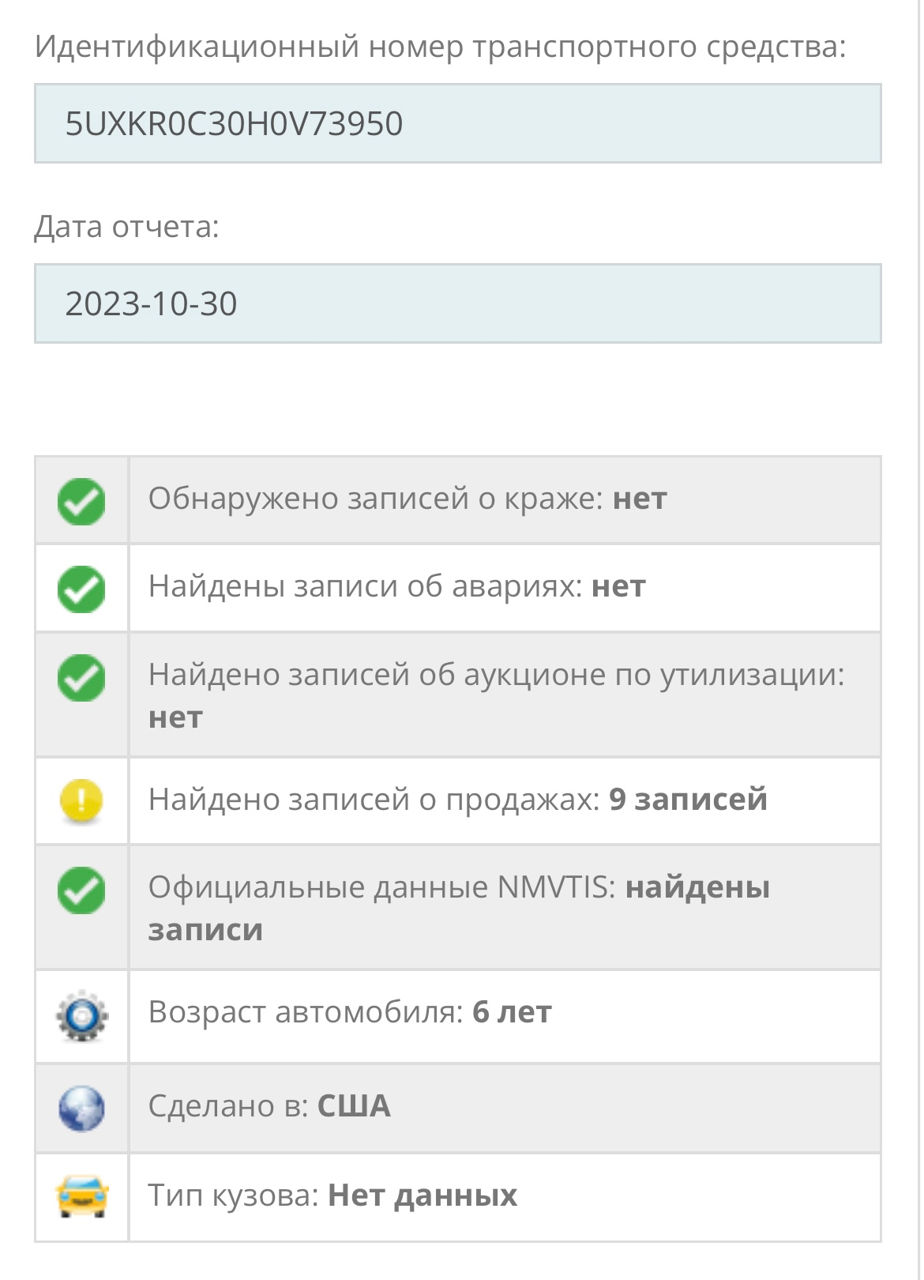Click the green checkmark beside NMVTIS data

(81, 891)
